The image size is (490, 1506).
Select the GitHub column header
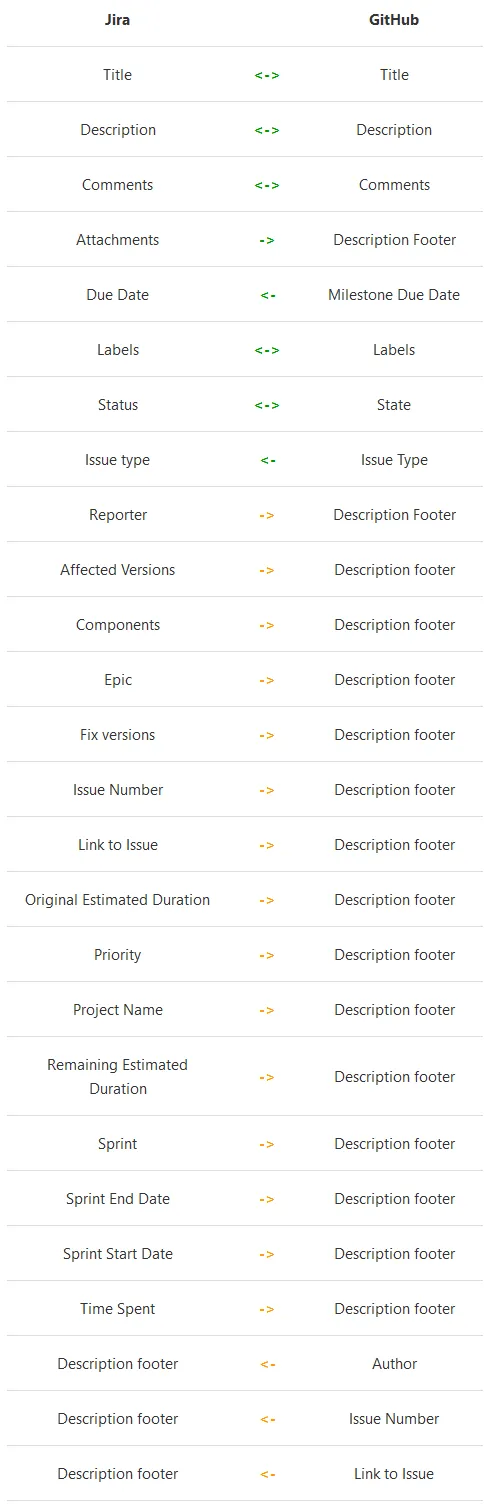[x=394, y=20]
